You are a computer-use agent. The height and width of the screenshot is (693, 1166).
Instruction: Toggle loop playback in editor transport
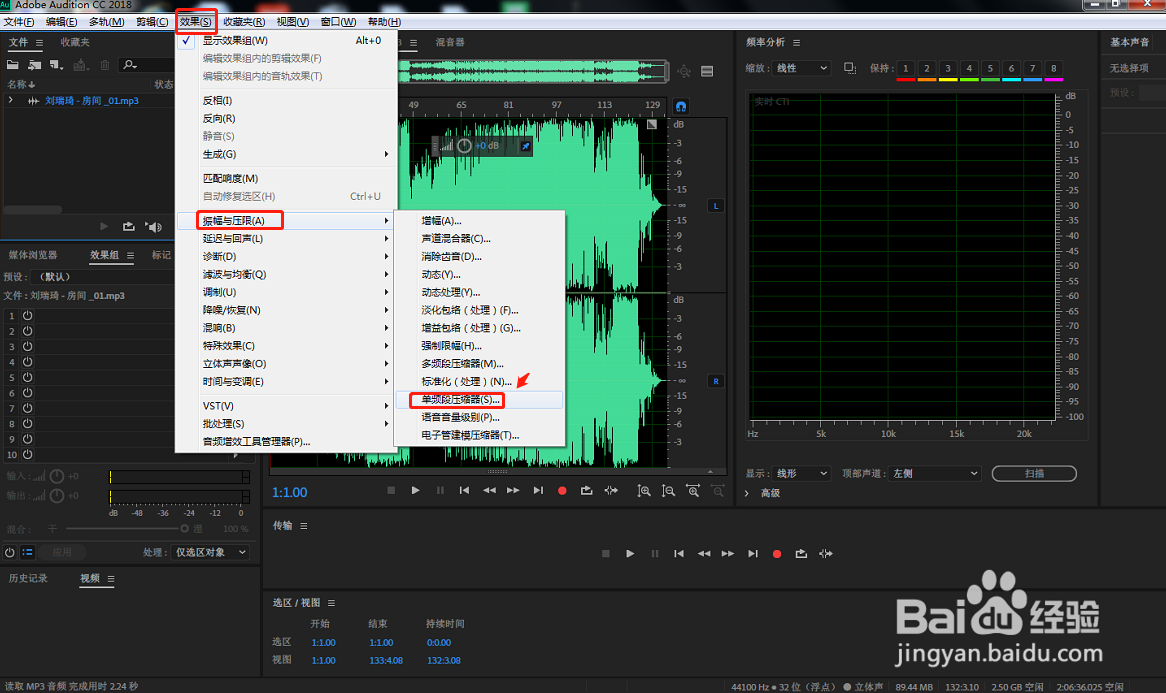point(587,490)
